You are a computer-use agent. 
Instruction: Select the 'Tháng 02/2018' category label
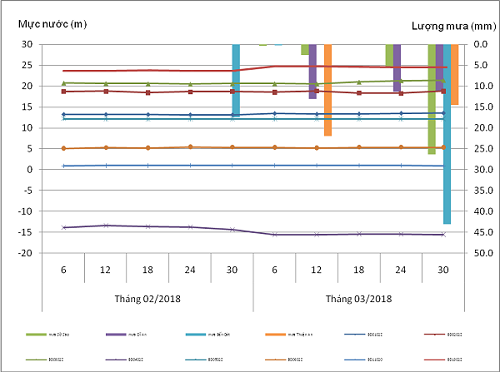click(x=147, y=298)
